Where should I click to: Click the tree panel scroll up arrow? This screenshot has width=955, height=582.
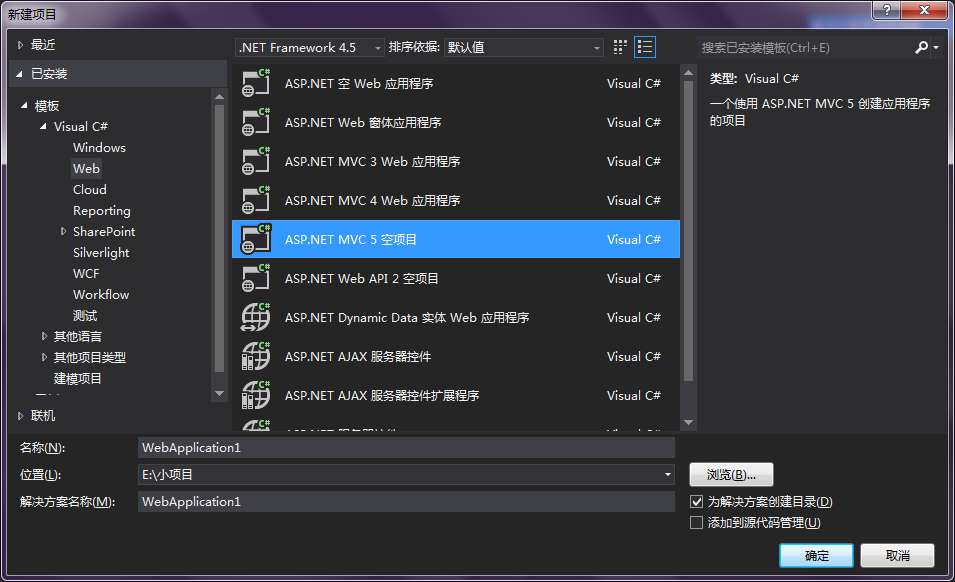[x=220, y=97]
